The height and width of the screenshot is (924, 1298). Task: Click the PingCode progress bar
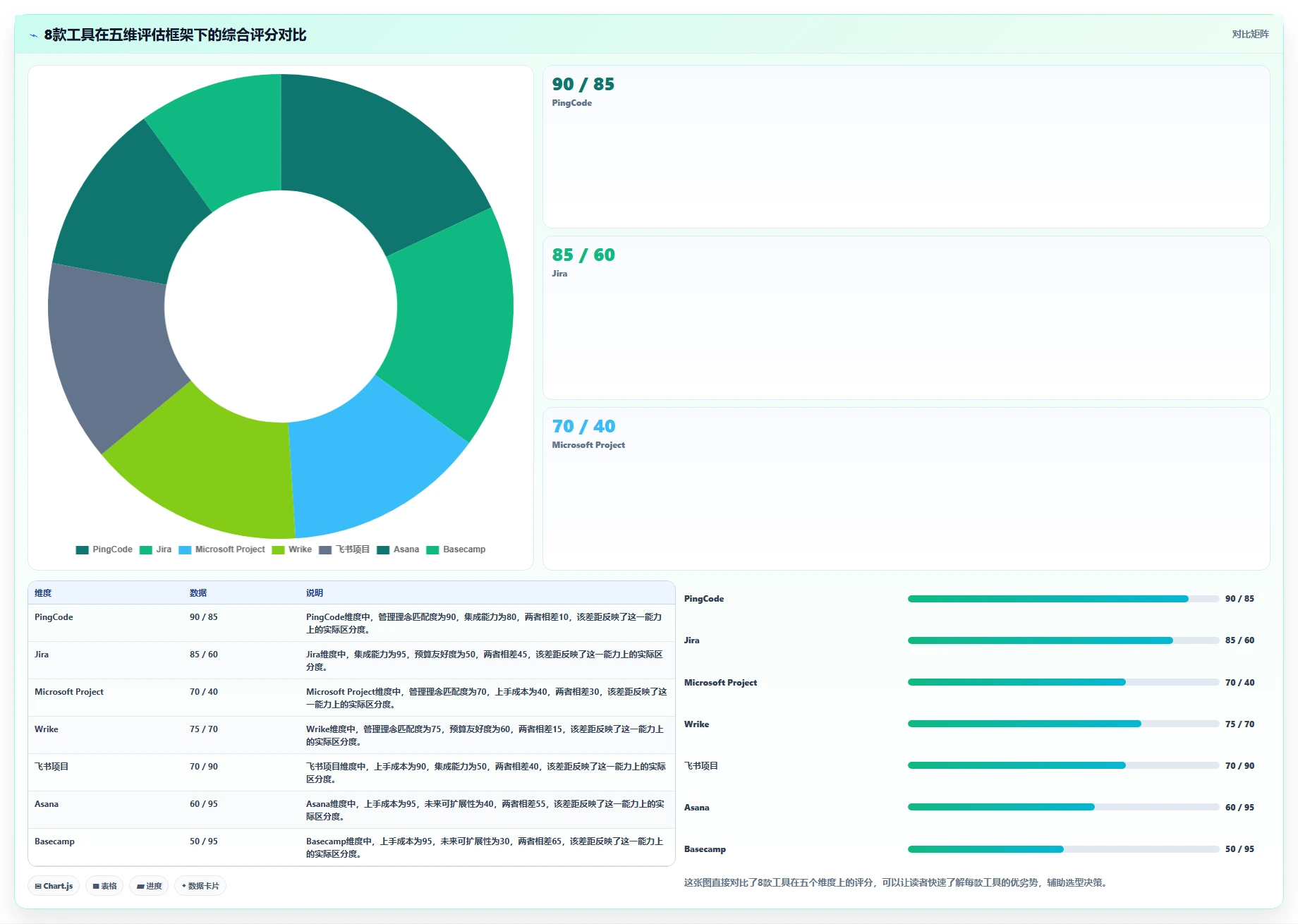point(1063,599)
